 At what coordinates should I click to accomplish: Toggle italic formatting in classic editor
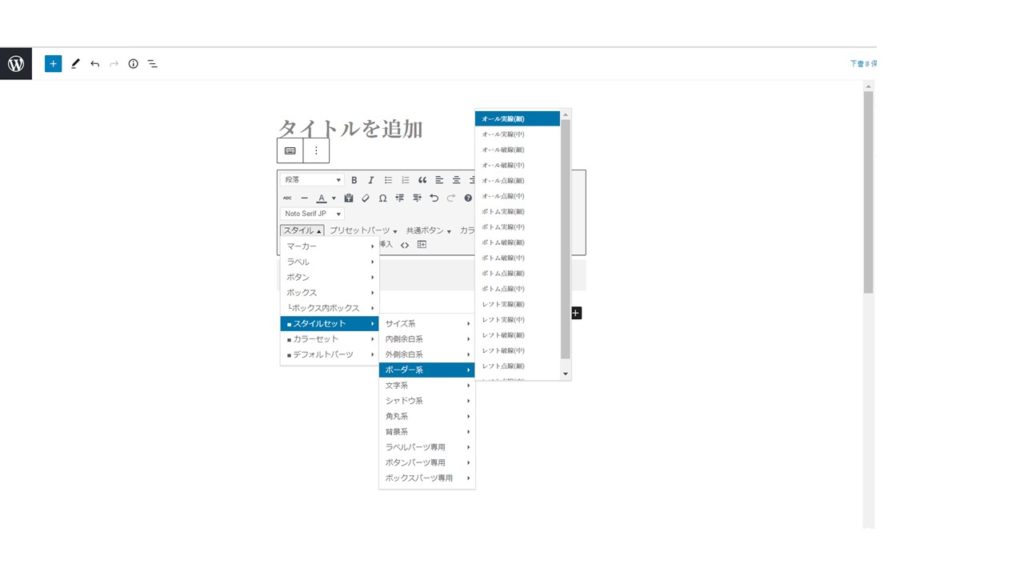pos(371,180)
